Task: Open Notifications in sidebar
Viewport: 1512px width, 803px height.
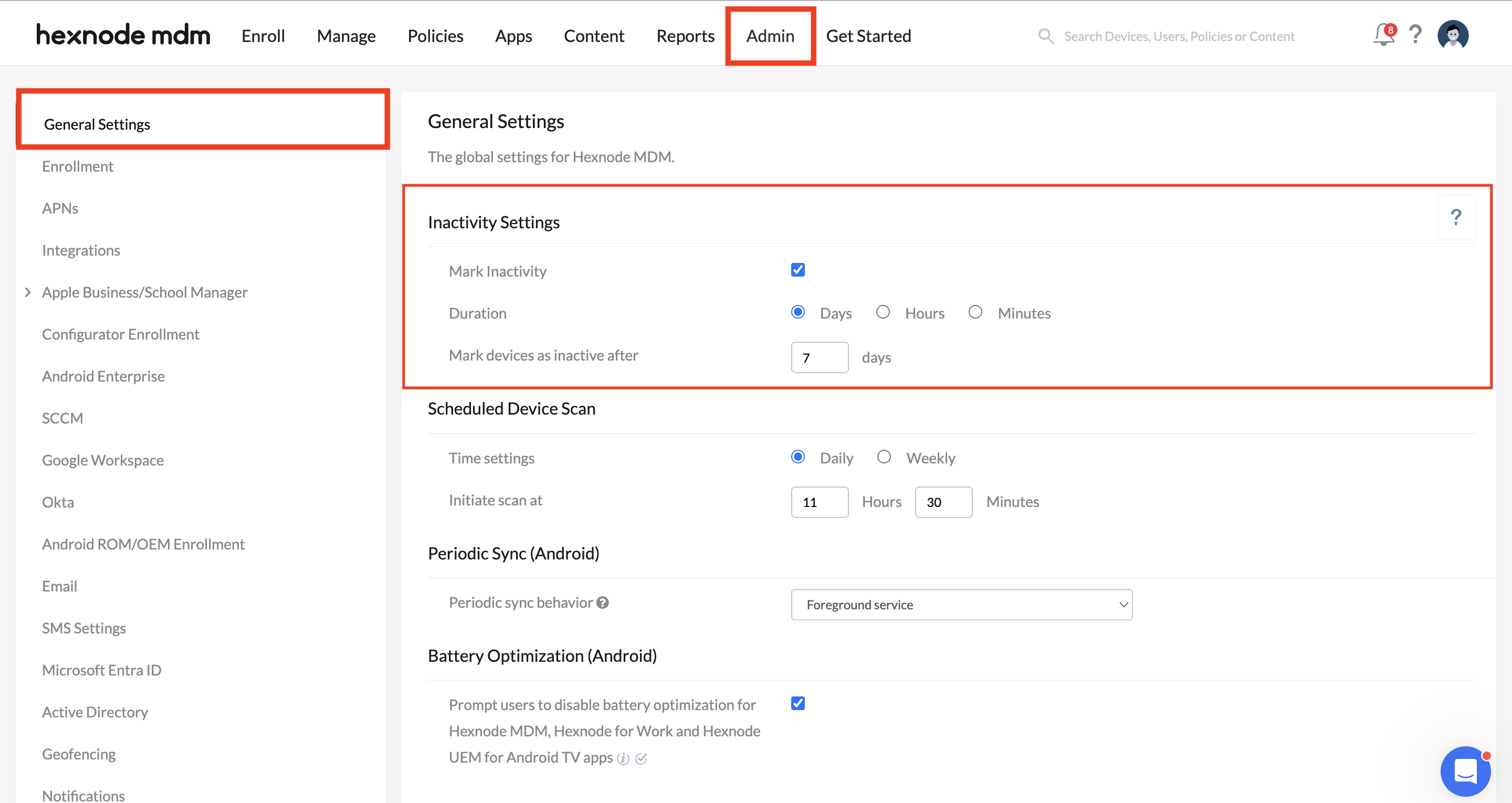Action: [83, 795]
